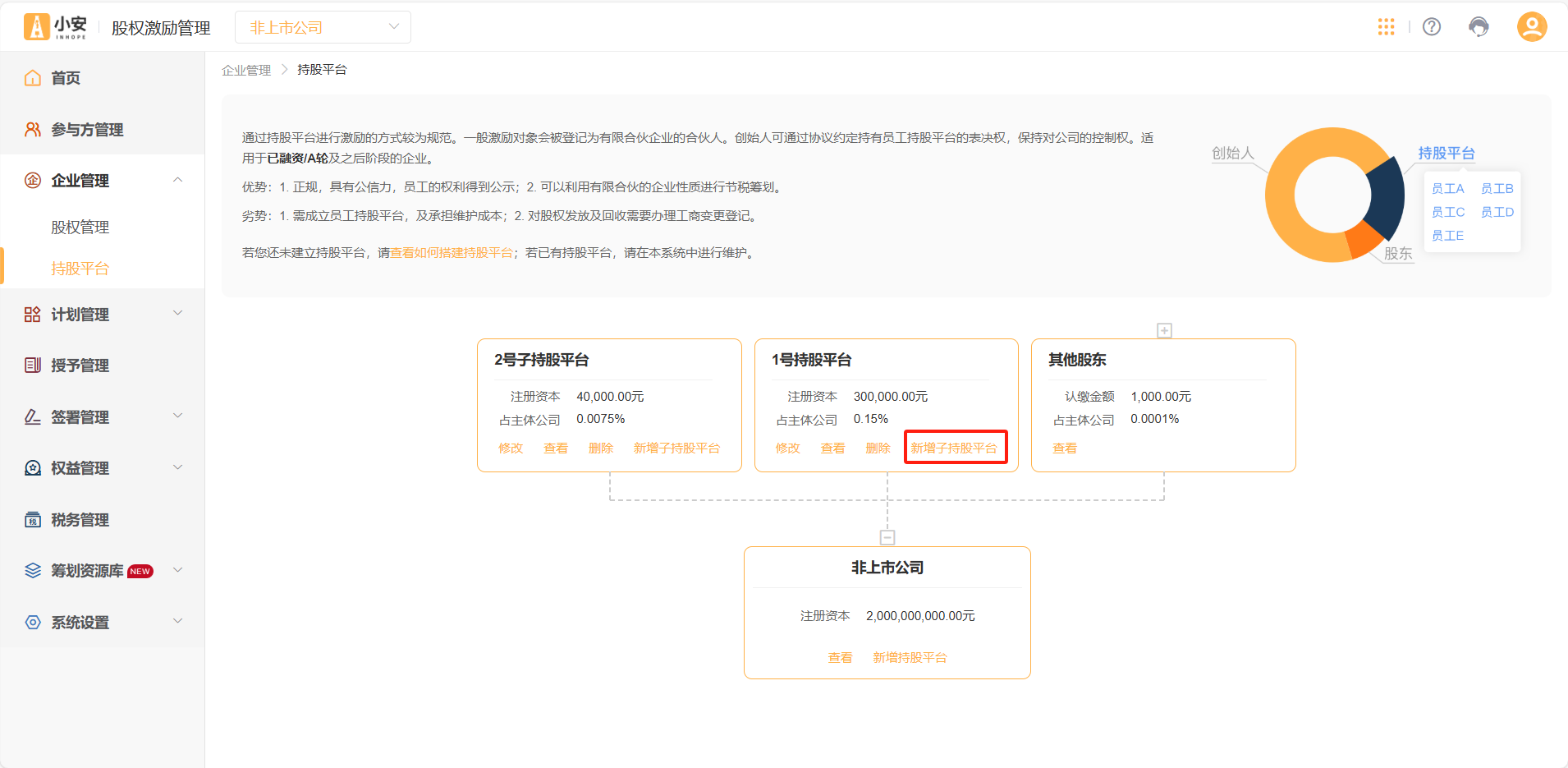Open the apps grid icon
Screen dimensions: 1568x768
coord(1386,27)
